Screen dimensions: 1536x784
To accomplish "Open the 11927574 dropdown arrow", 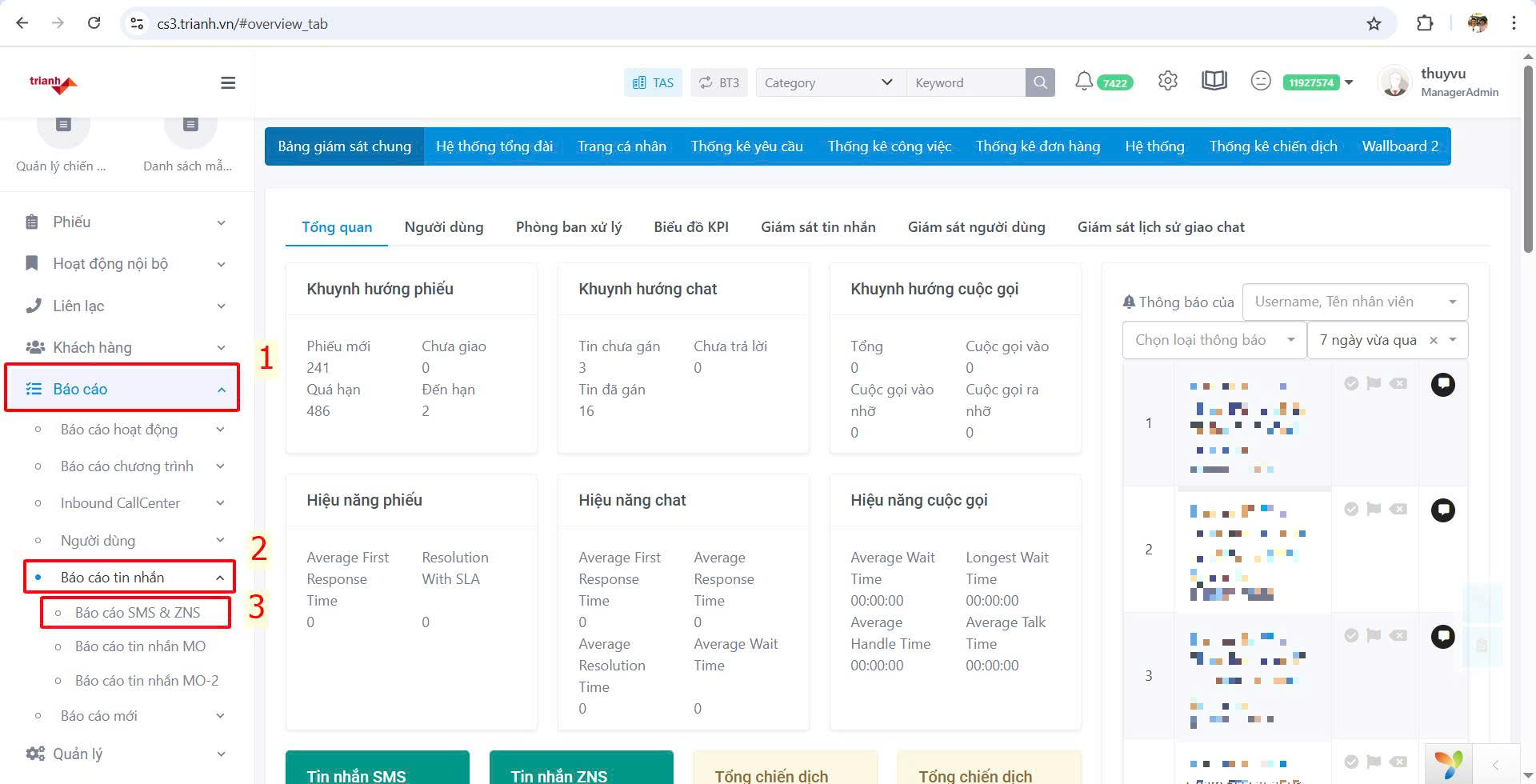I will coord(1349,82).
